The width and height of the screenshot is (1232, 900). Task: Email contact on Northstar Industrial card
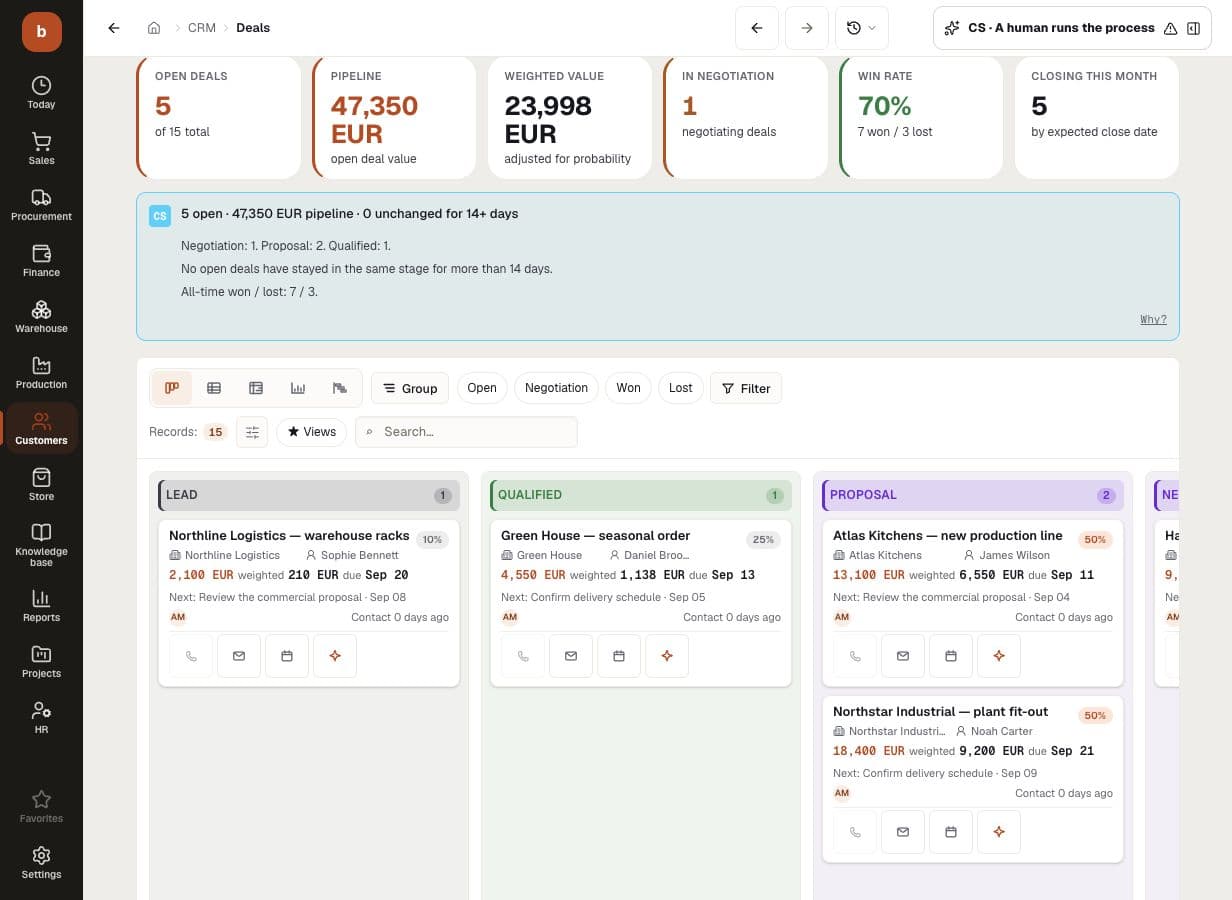pos(903,832)
